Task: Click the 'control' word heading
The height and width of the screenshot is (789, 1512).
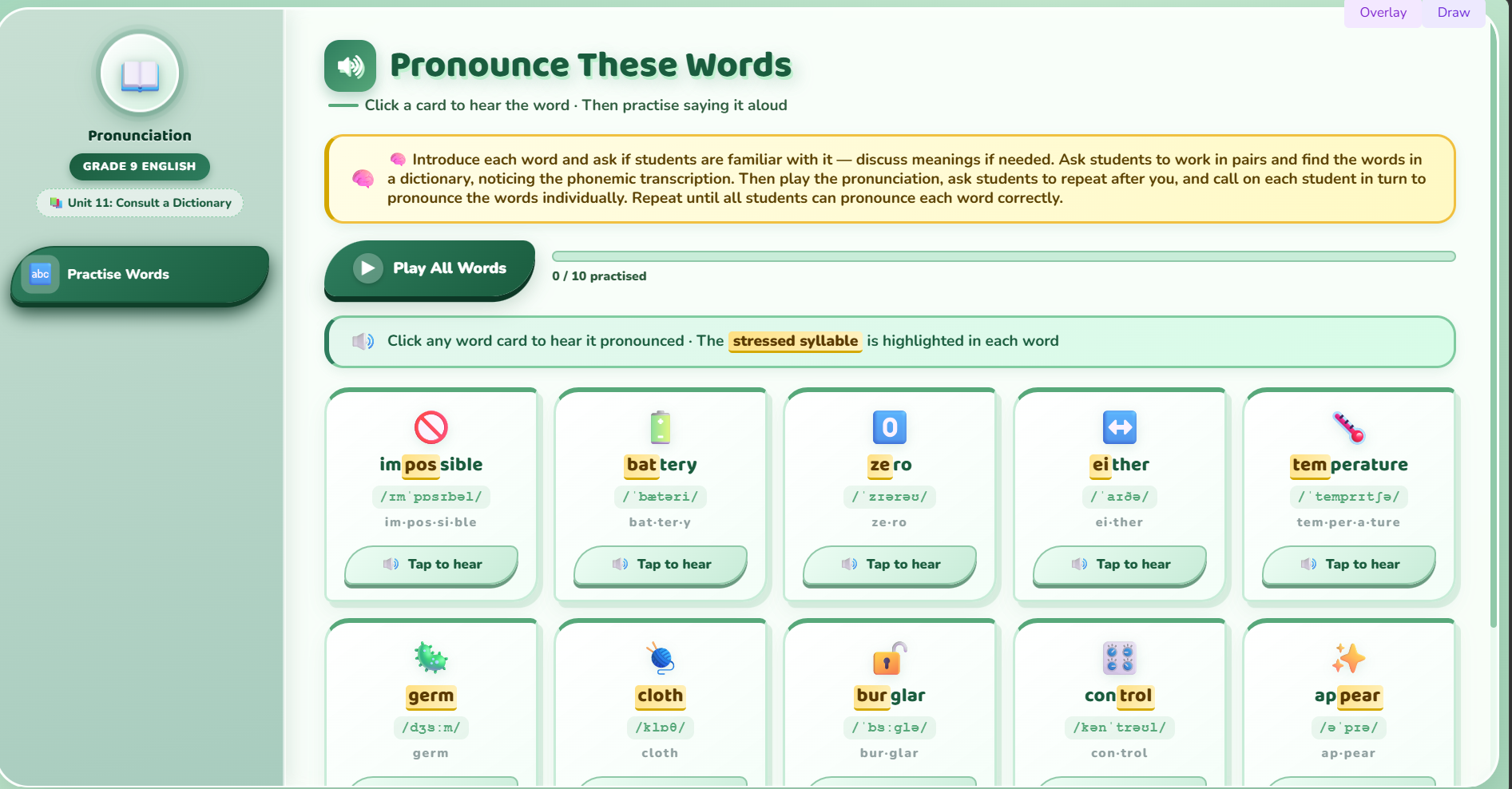Action: (1119, 696)
